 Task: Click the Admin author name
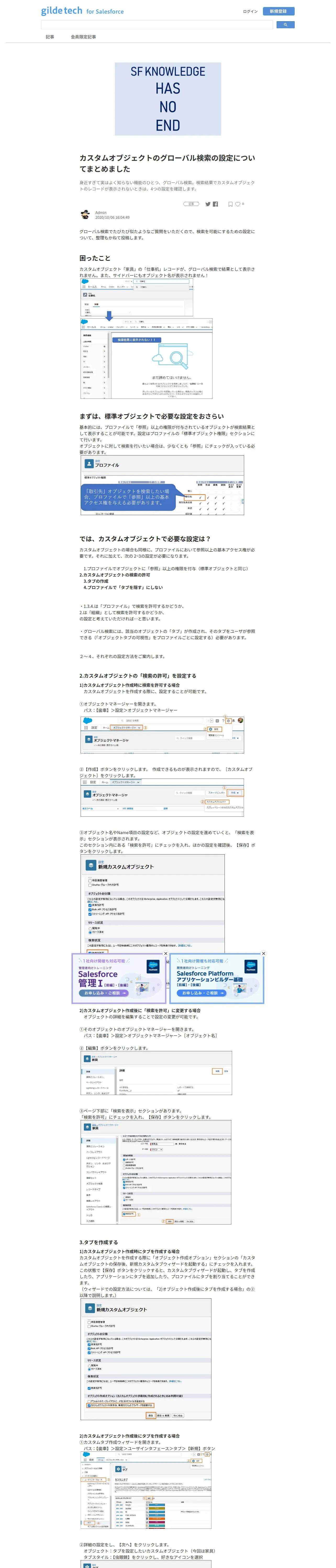(x=101, y=212)
